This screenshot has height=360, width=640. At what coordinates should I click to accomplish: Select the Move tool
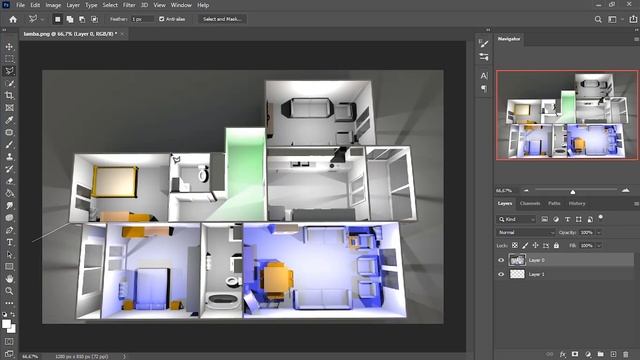click(9, 47)
